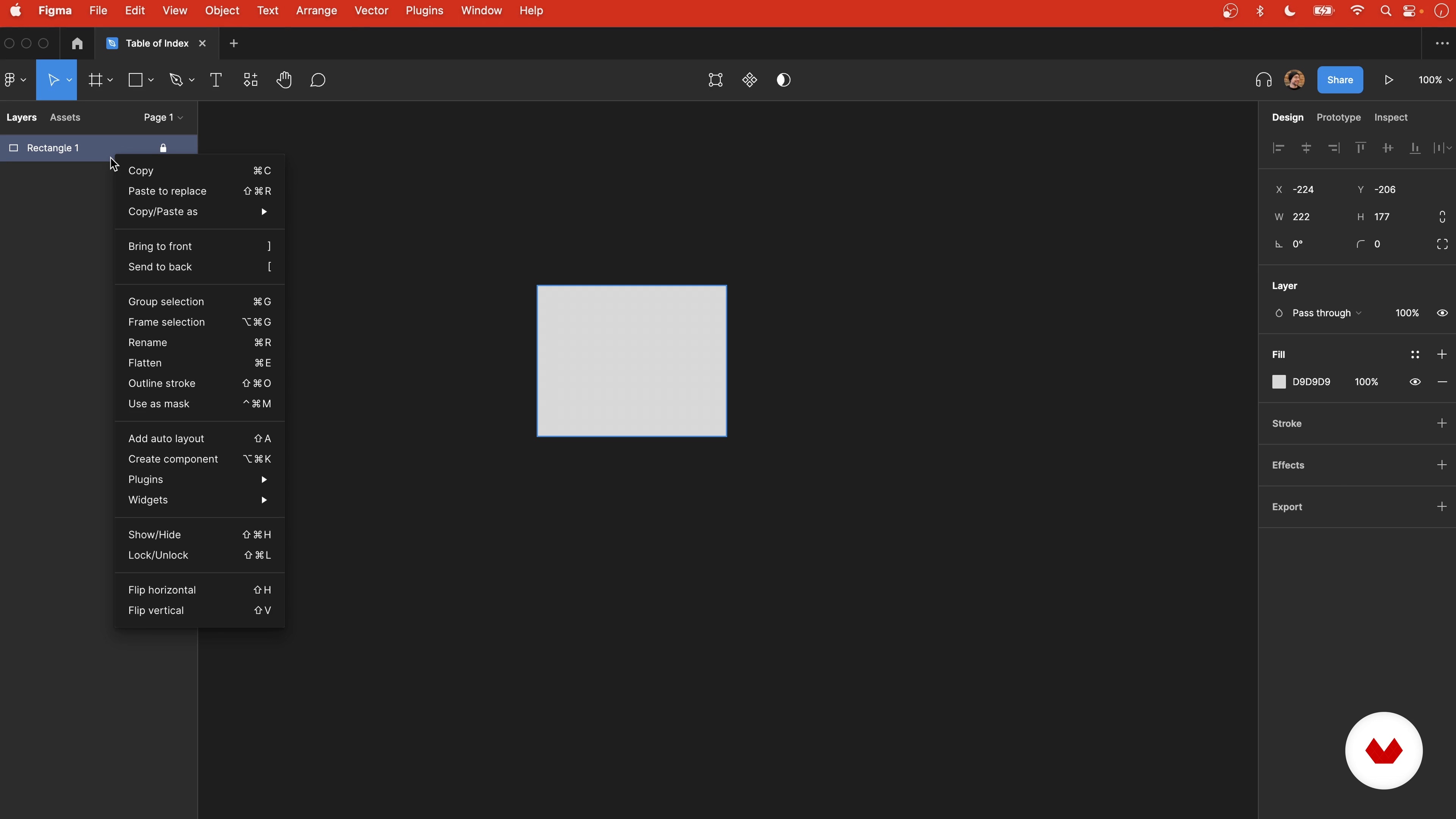Choose Lock/Unlock menu entry
1456x819 pixels.
(199, 555)
